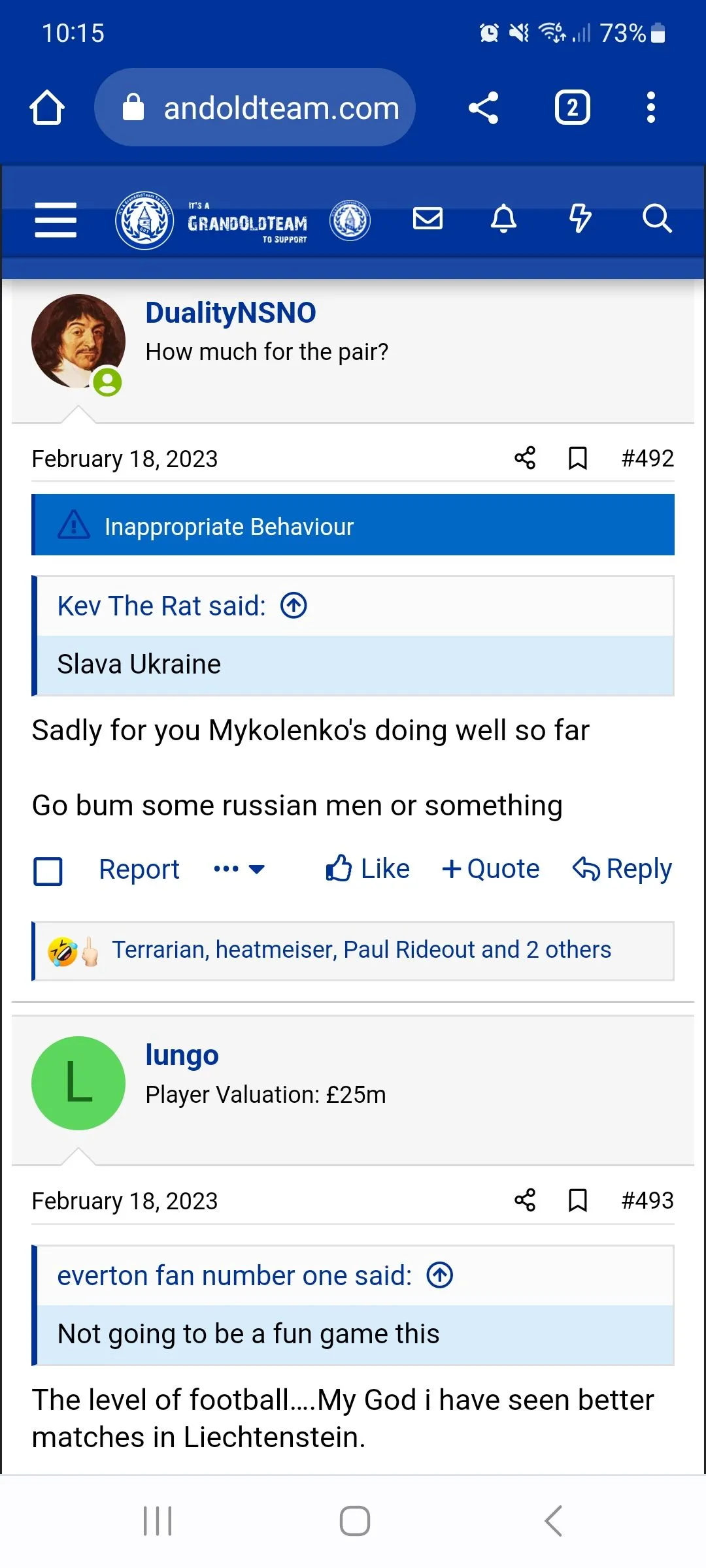Bookmark post #492

578,458
